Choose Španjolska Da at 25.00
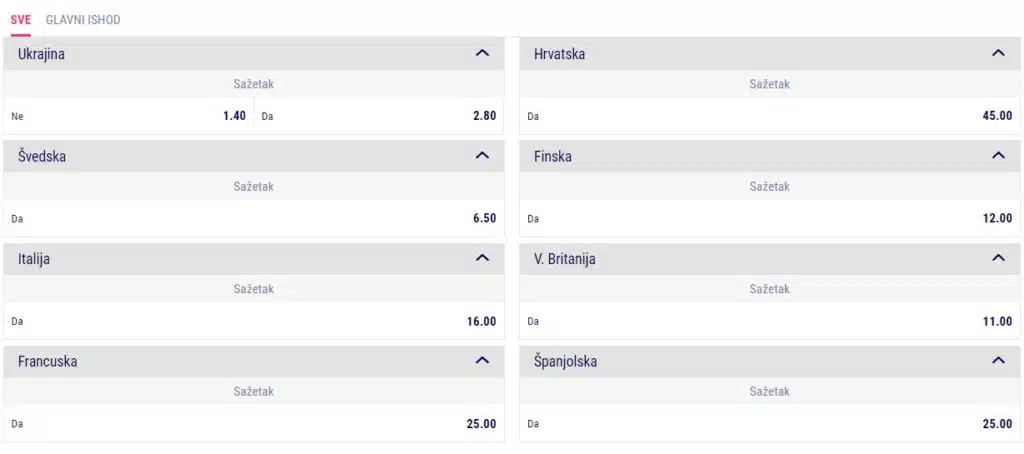 coord(770,423)
